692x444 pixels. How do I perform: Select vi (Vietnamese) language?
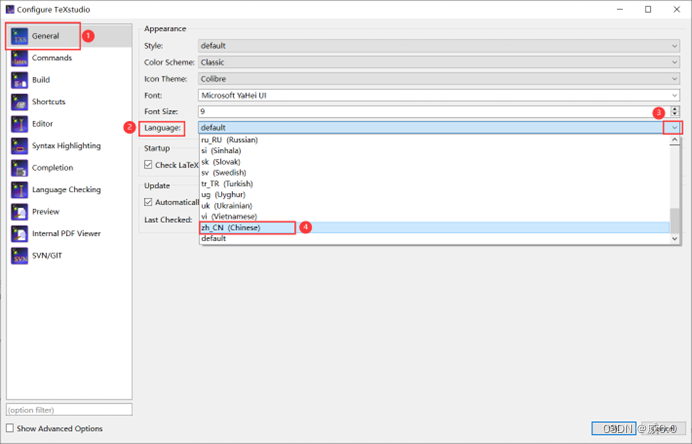click(434, 216)
